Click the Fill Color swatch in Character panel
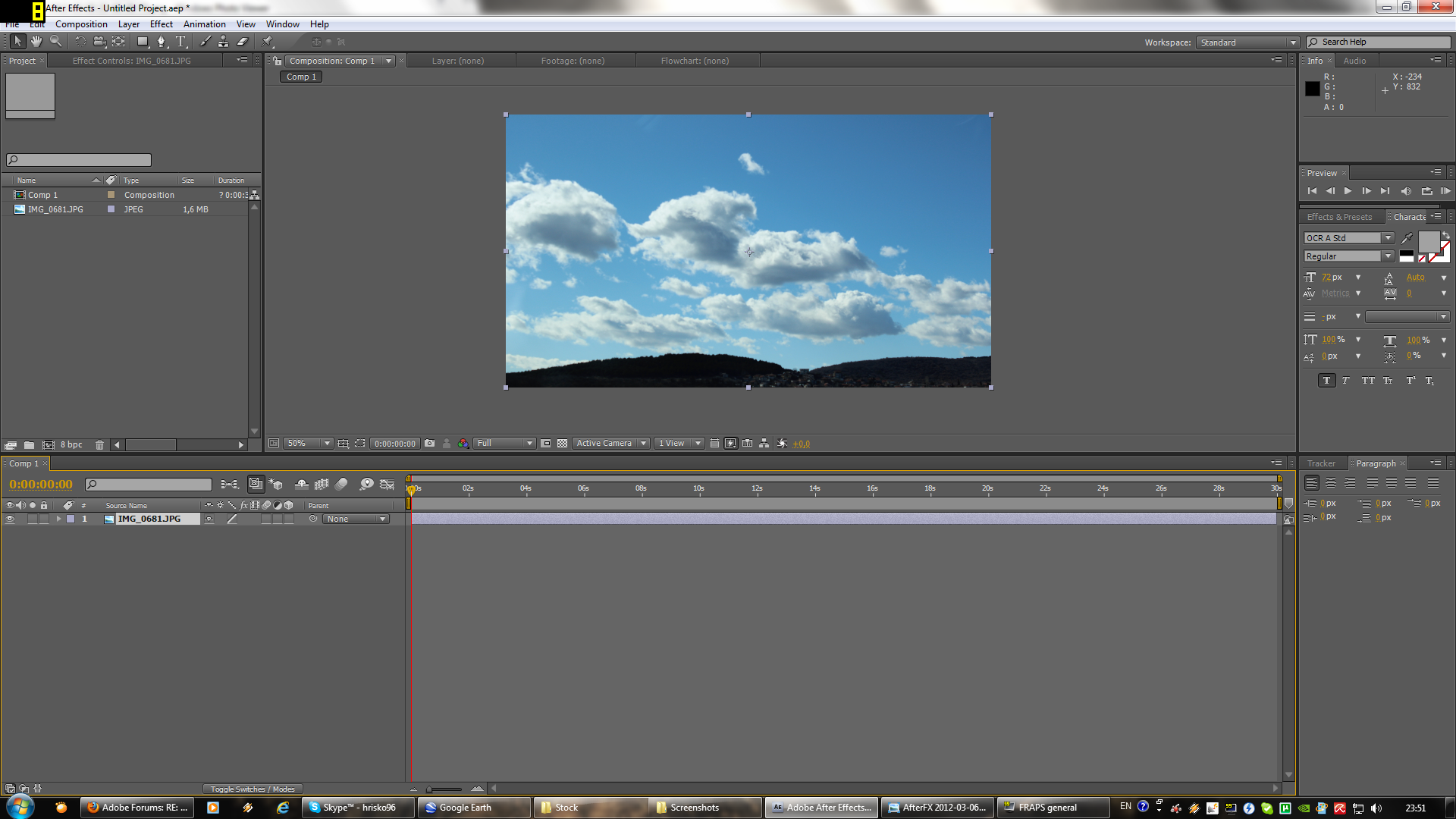 click(x=1429, y=243)
